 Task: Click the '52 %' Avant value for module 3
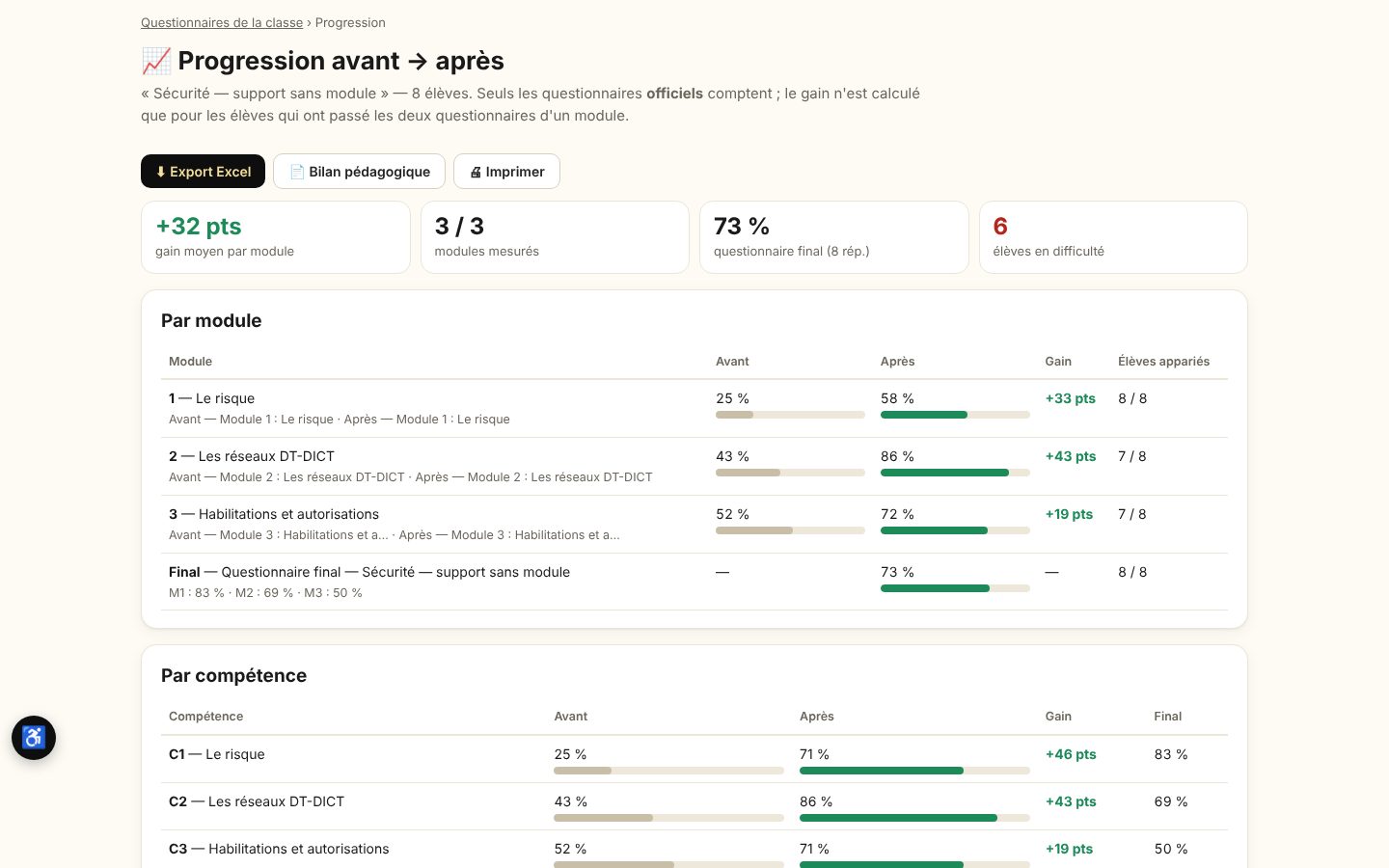[x=732, y=514]
